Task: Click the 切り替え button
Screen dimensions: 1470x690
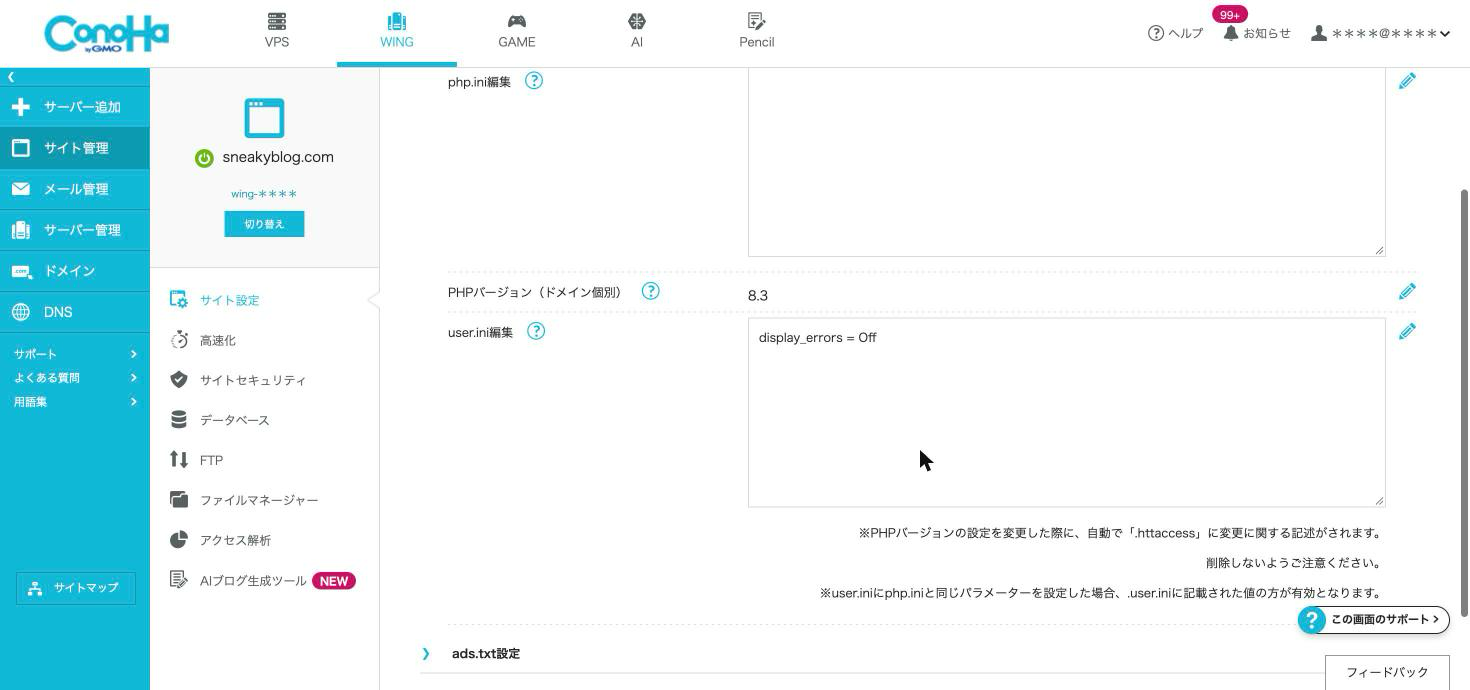Action: click(x=264, y=224)
